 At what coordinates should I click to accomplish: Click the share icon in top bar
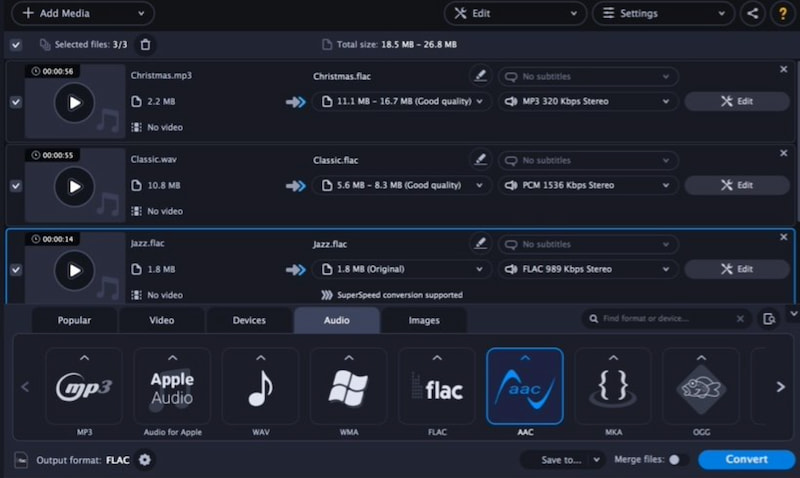[x=752, y=14]
